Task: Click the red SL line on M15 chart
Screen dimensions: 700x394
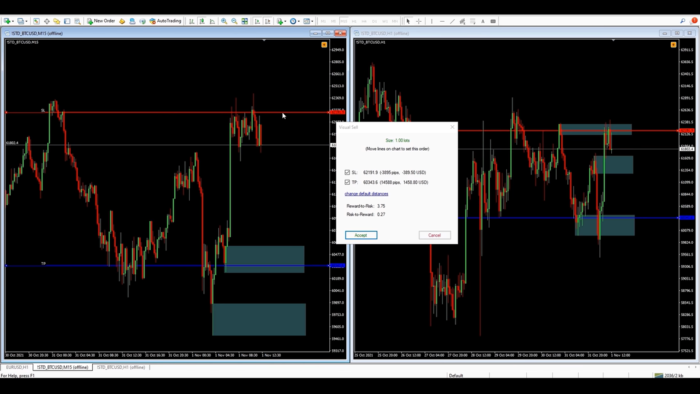Action: point(167,112)
